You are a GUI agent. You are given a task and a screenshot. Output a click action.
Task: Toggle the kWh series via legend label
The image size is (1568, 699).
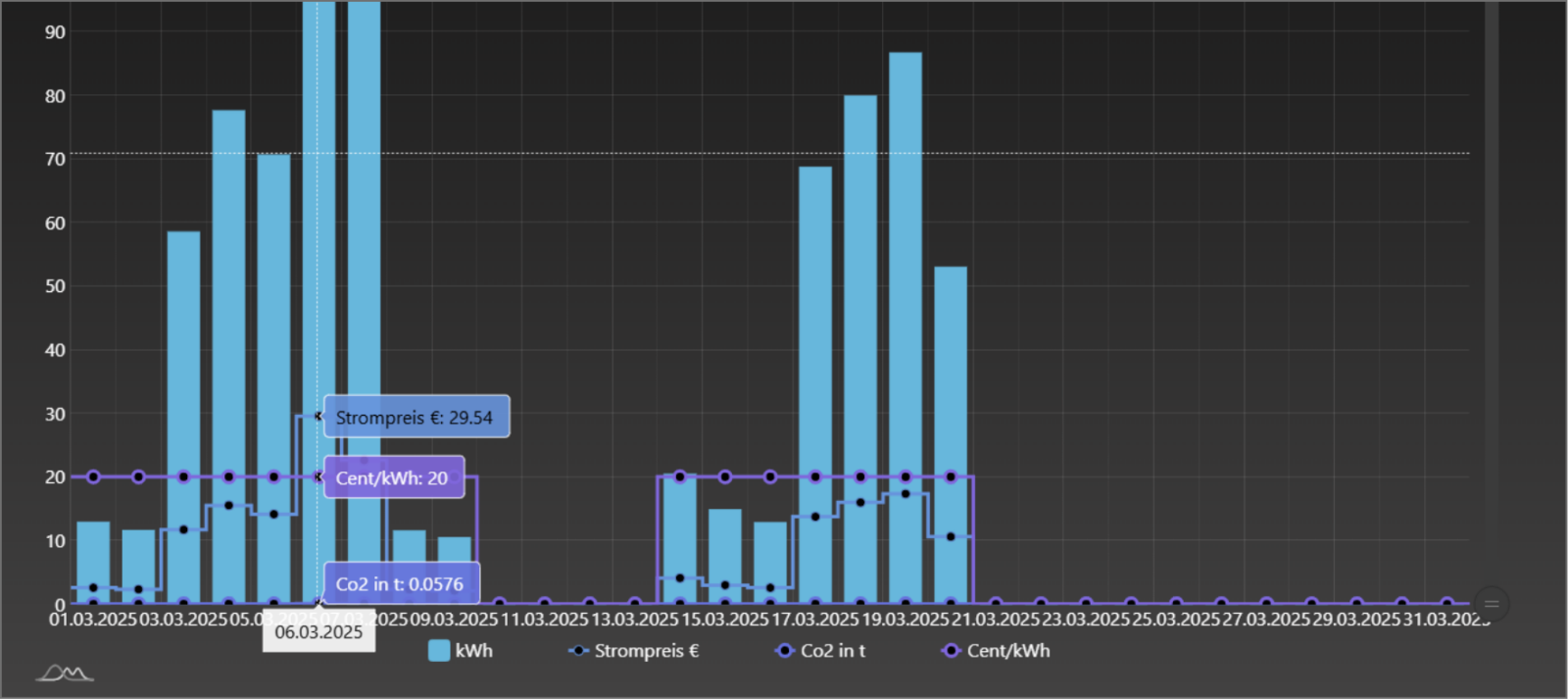coord(474,650)
